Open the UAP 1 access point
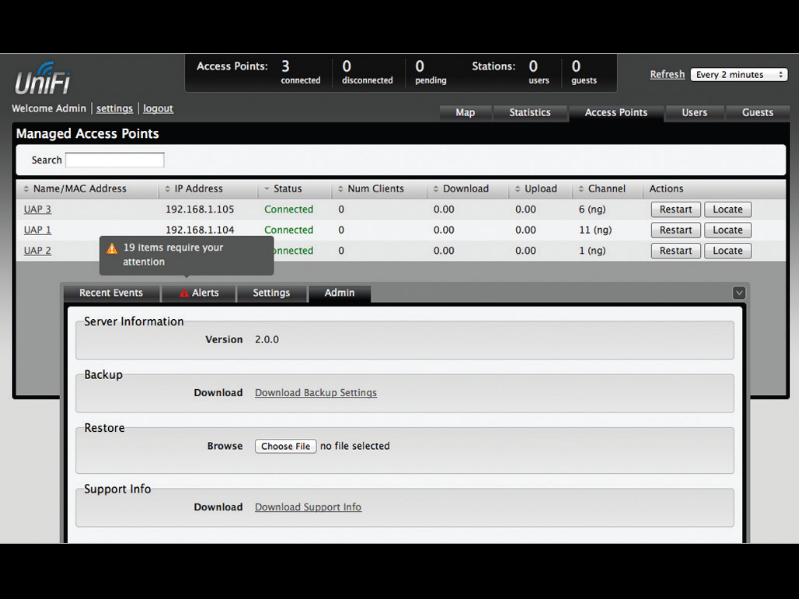Image resolution: width=800 pixels, height=600 pixels. 37,230
